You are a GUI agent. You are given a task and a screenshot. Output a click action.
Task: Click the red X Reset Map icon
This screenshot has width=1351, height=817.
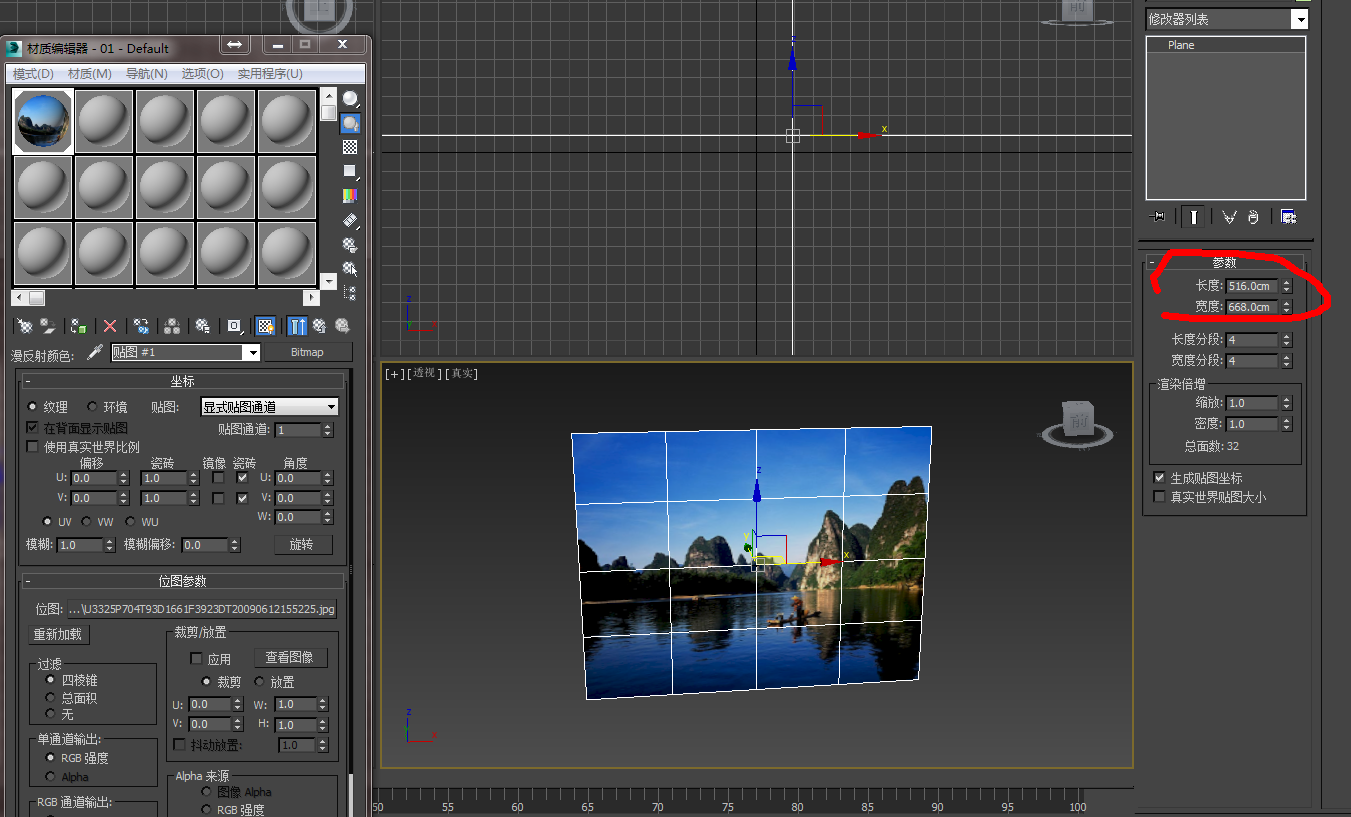coord(110,326)
